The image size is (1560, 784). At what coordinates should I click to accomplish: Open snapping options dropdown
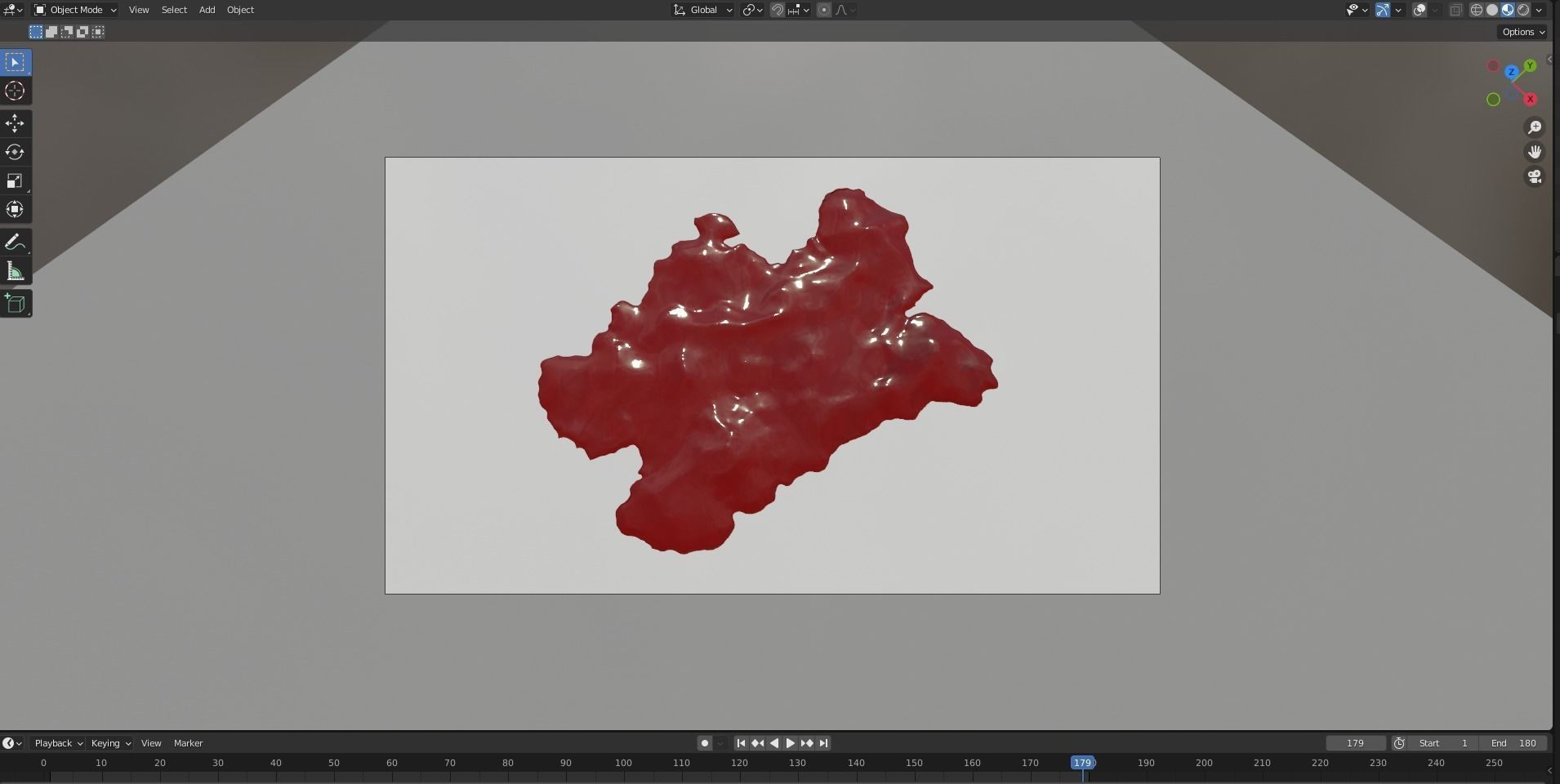[799, 10]
